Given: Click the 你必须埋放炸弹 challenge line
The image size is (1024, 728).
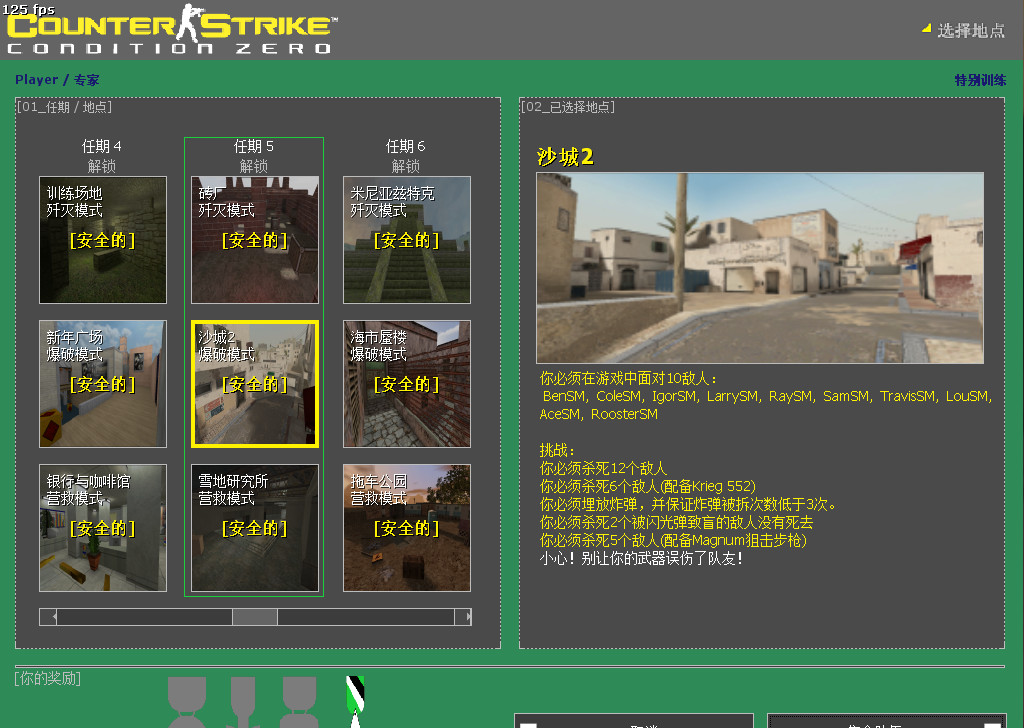Looking at the screenshot, I should 688,504.
